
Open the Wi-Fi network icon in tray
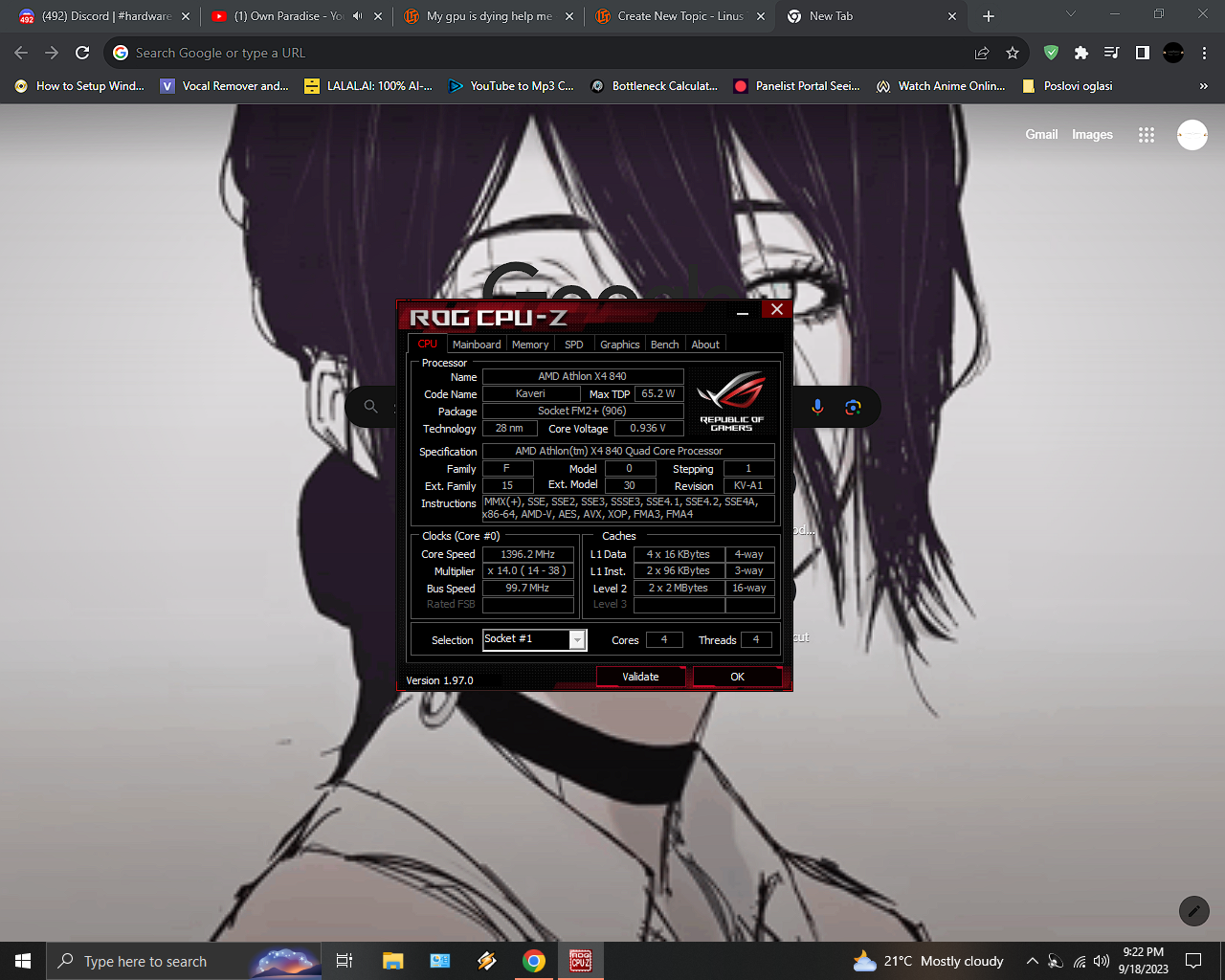click(x=1080, y=961)
